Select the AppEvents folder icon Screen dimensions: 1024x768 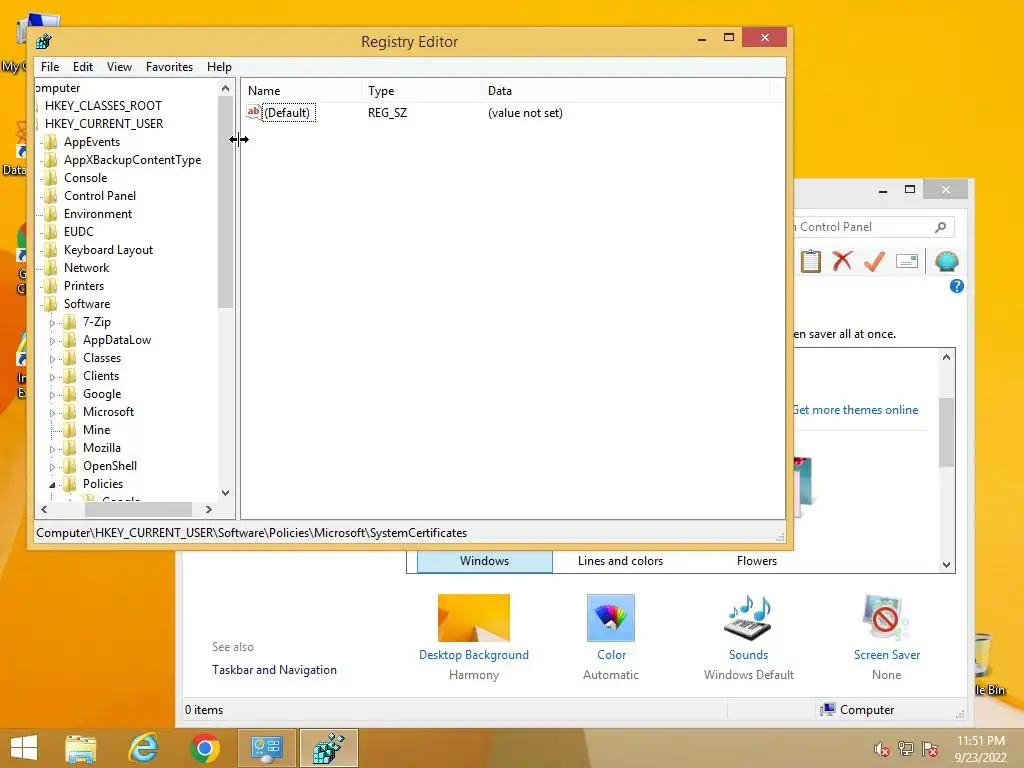(x=50, y=142)
